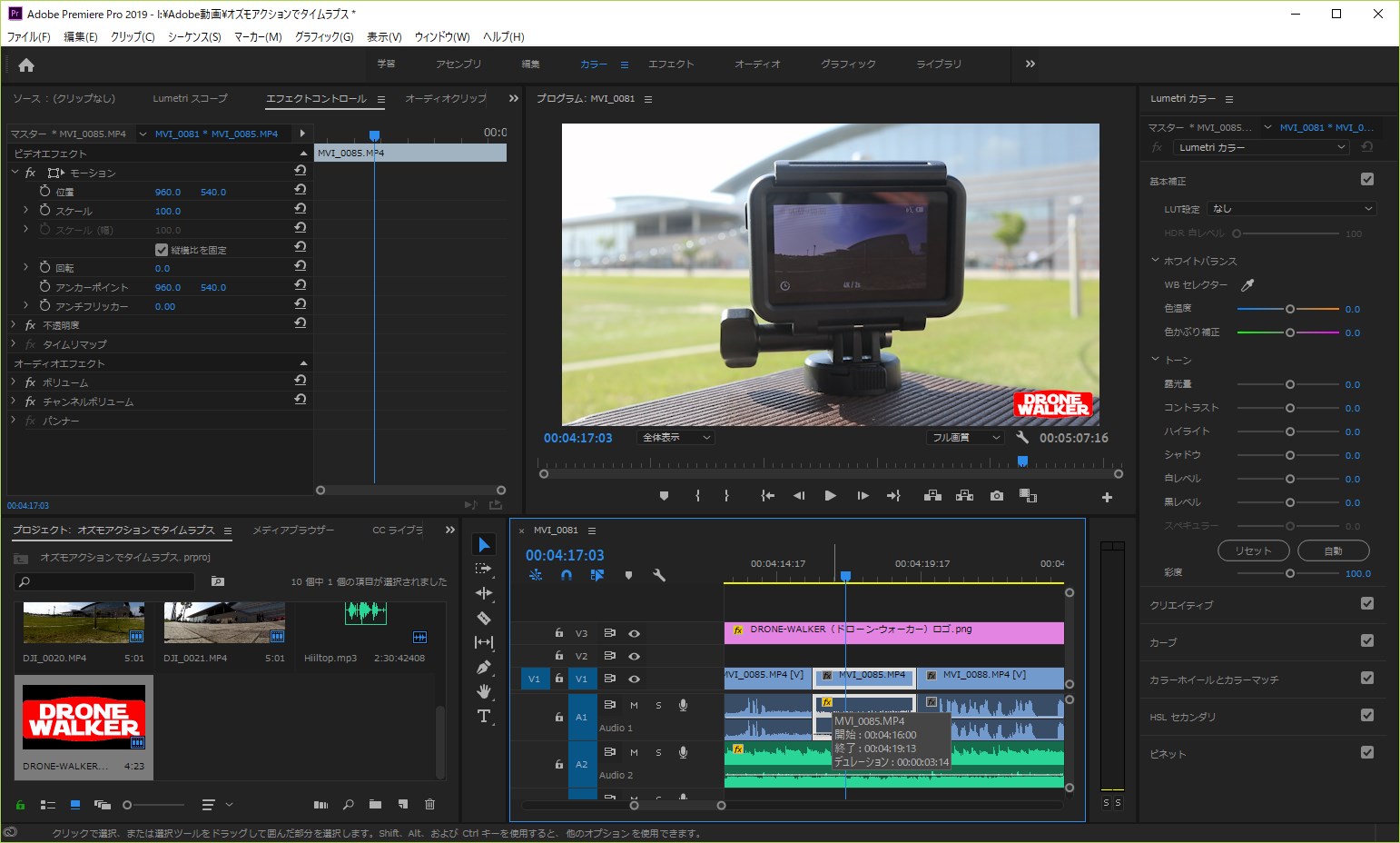
Task: Collapse the ホワイトバランス section
Action: 1155,260
